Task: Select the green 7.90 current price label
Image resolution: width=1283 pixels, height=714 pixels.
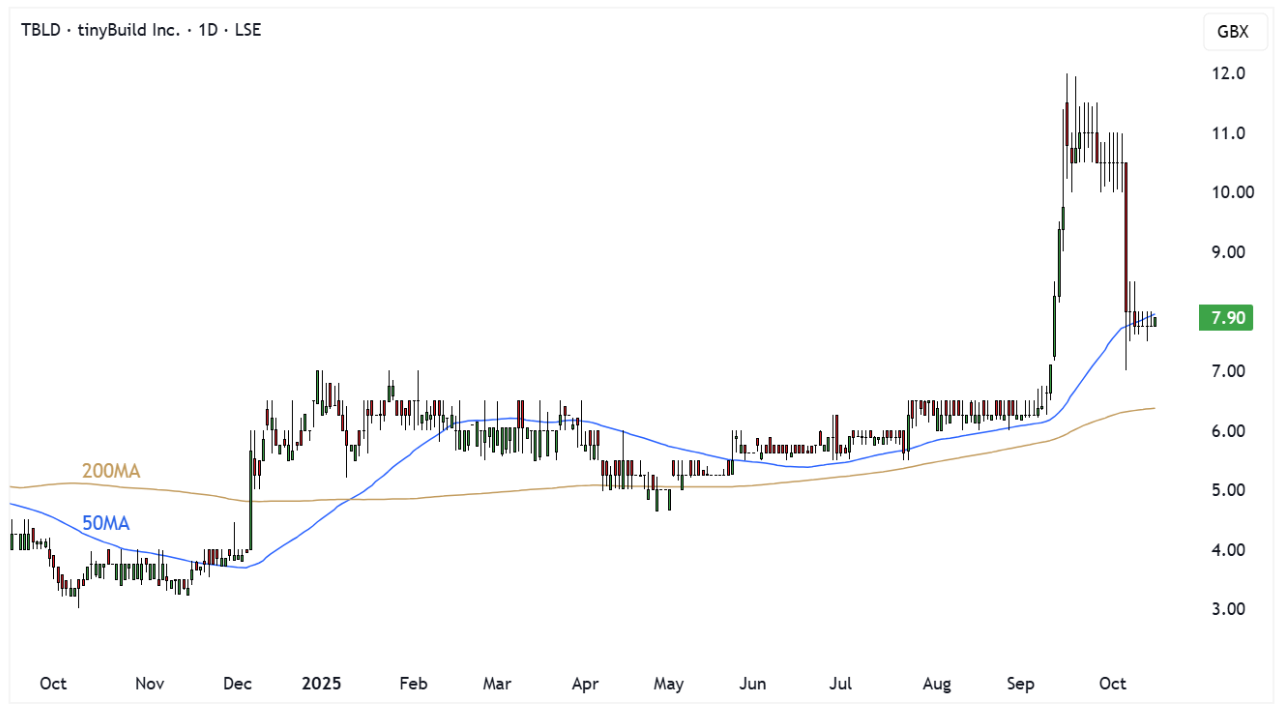Action: pyautogui.click(x=1226, y=319)
